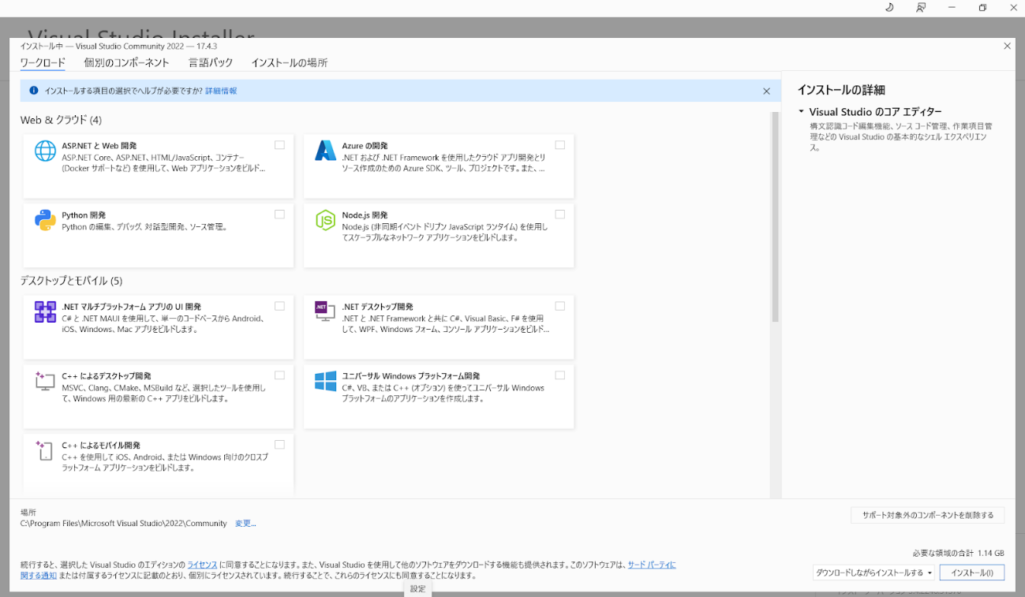This screenshot has height=597, width=1025.
Task: Click サポート対象外のコンポーネントを削除する button
Action: coord(928,515)
